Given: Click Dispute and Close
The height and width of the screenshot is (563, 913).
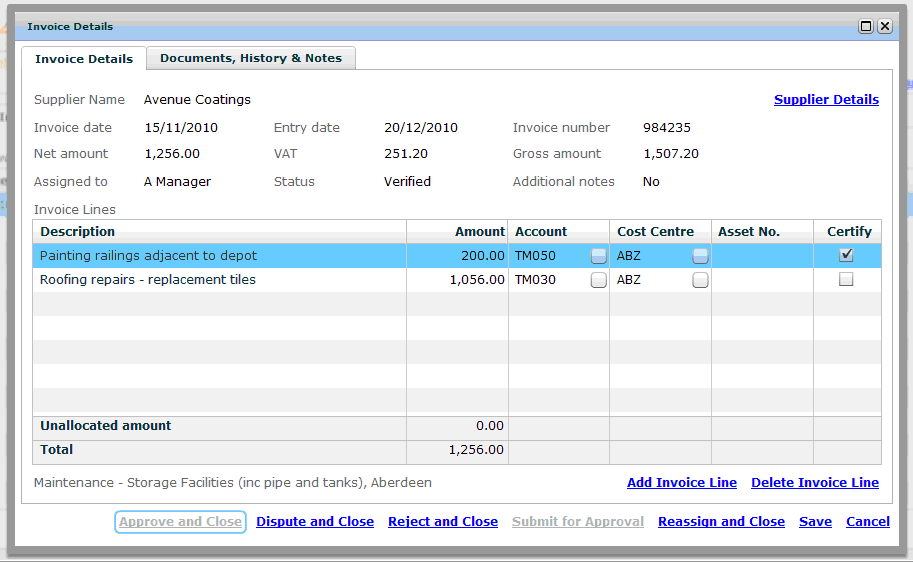Looking at the screenshot, I should pyautogui.click(x=315, y=522).
